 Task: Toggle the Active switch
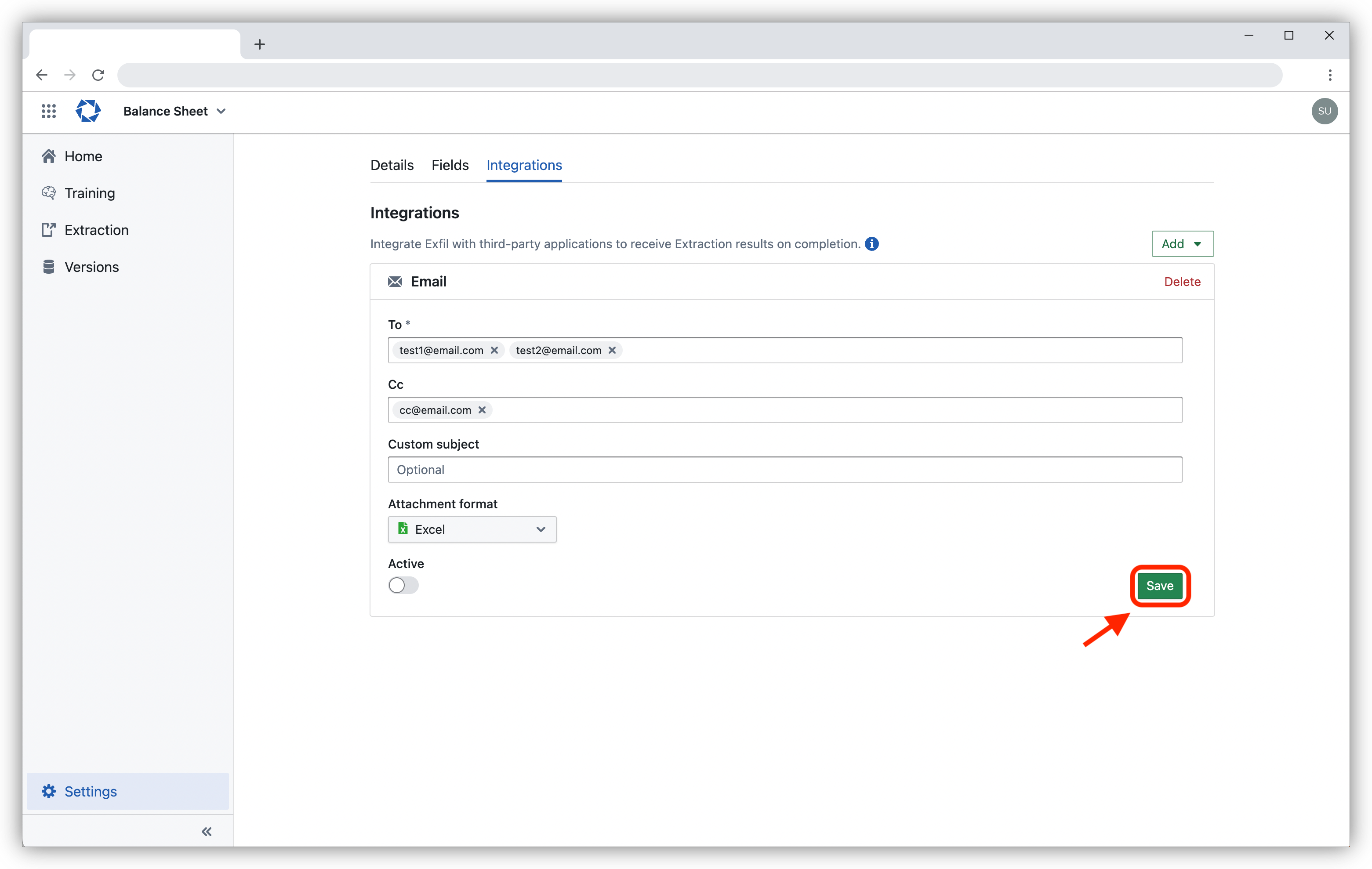pyautogui.click(x=403, y=585)
